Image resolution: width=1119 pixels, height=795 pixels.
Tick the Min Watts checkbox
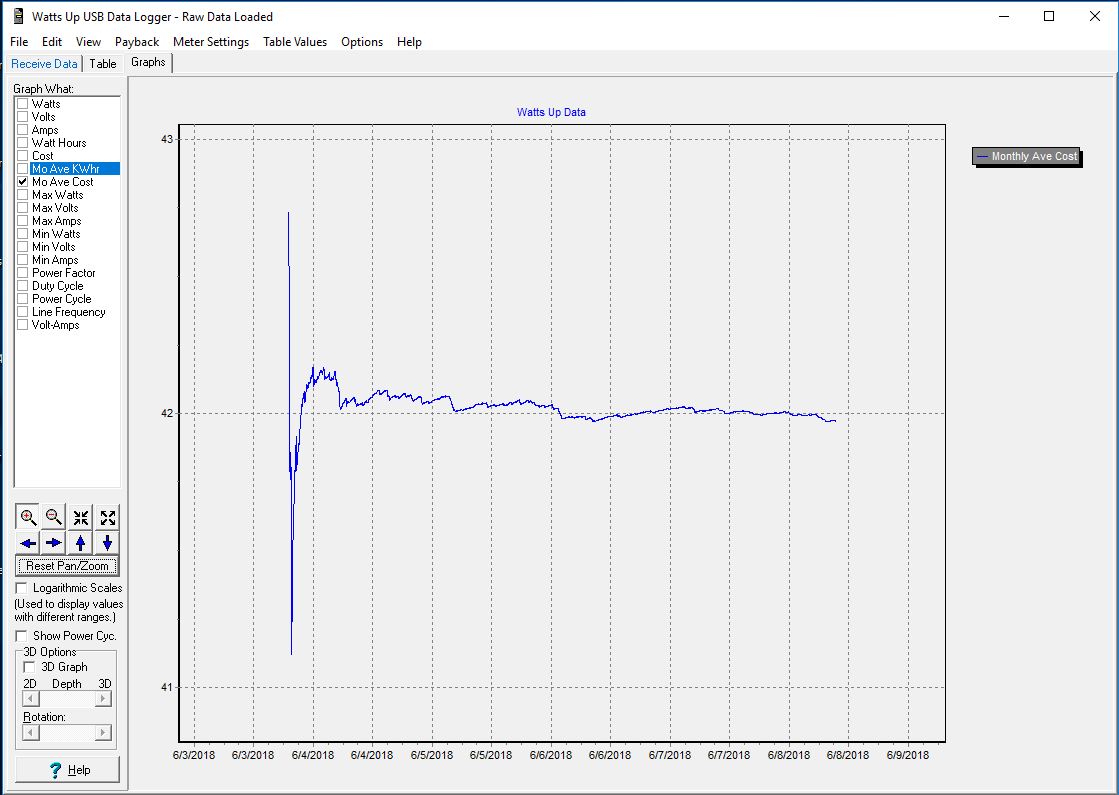23,234
